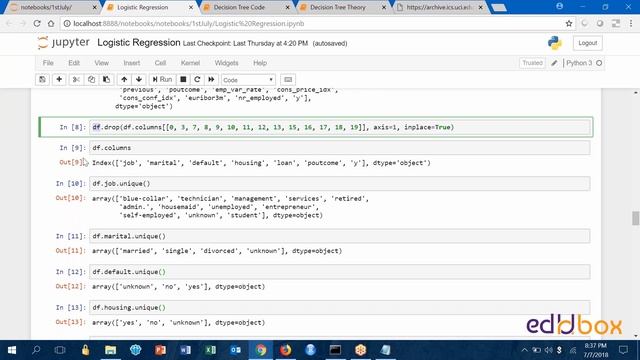Screen dimensions: 640x360
Task: Click the Trusted notebook indicator
Action: pos(532,63)
